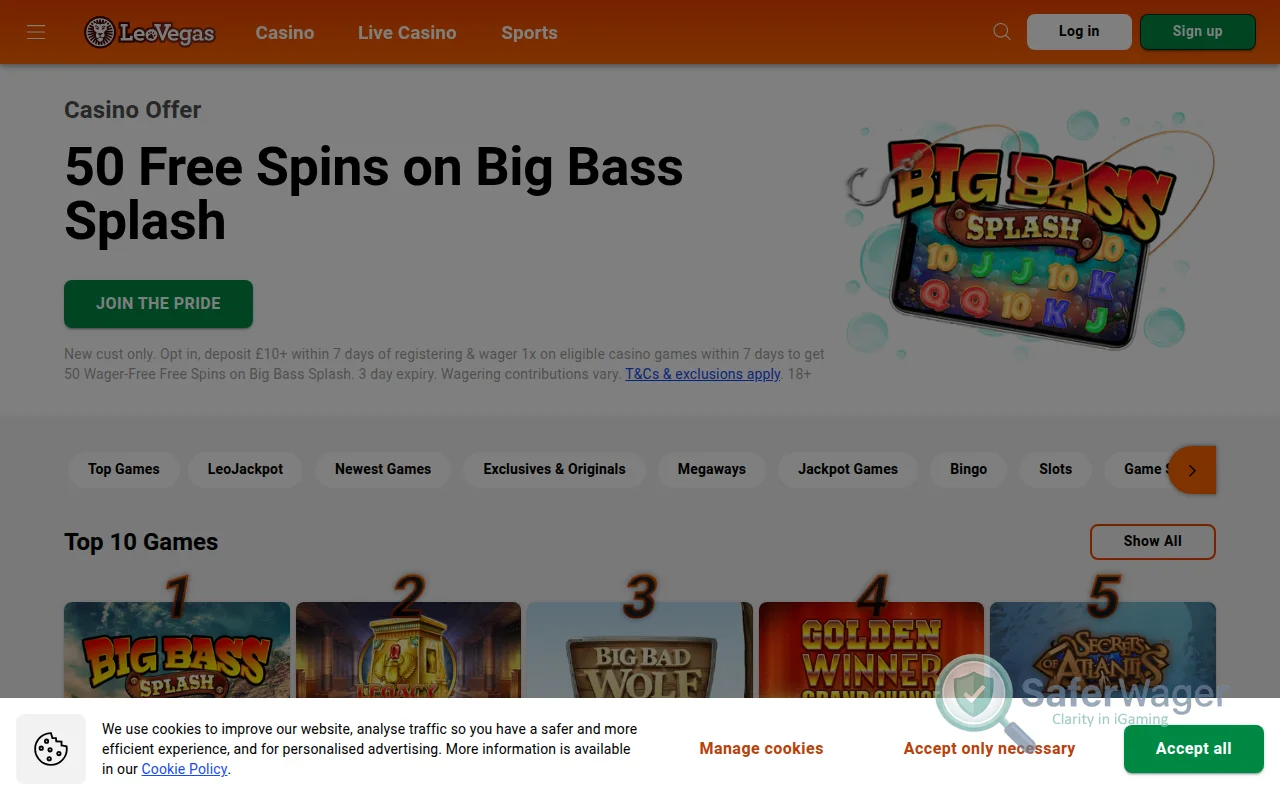Image resolution: width=1280 pixels, height=800 pixels.
Task: Click the LeoVegas lion logo
Action: click(150, 32)
